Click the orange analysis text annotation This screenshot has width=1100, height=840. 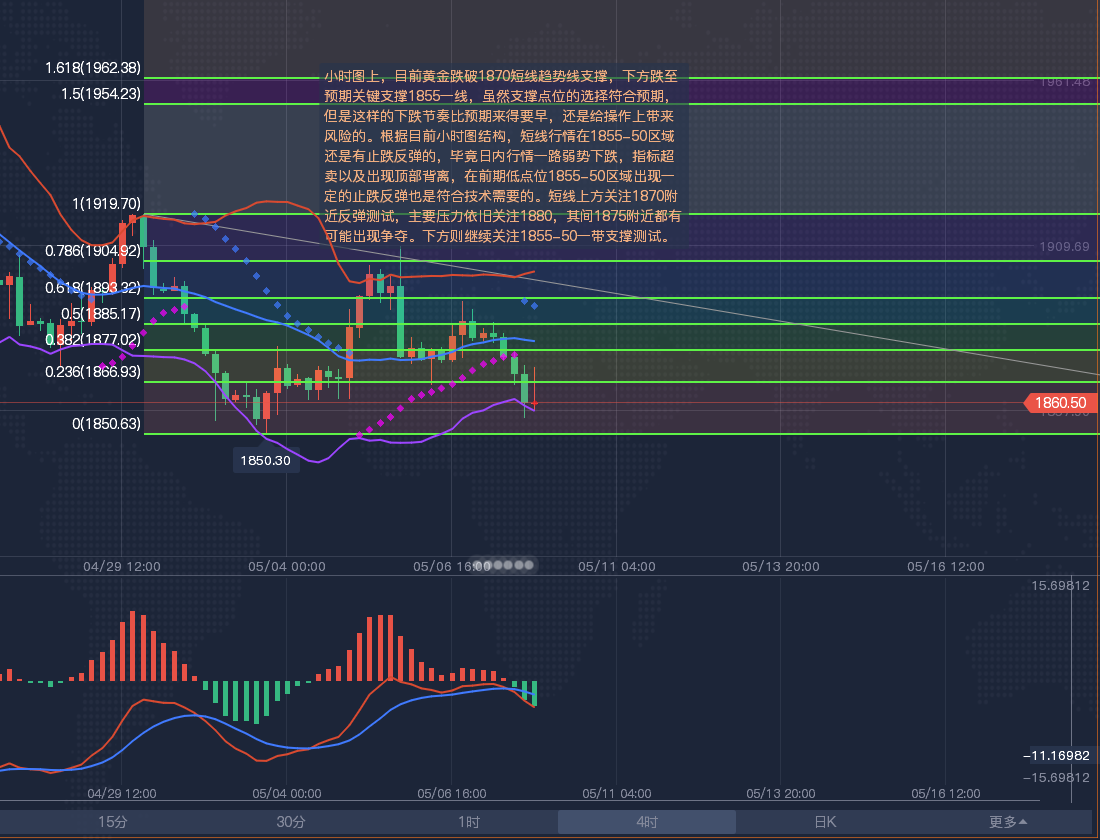503,157
